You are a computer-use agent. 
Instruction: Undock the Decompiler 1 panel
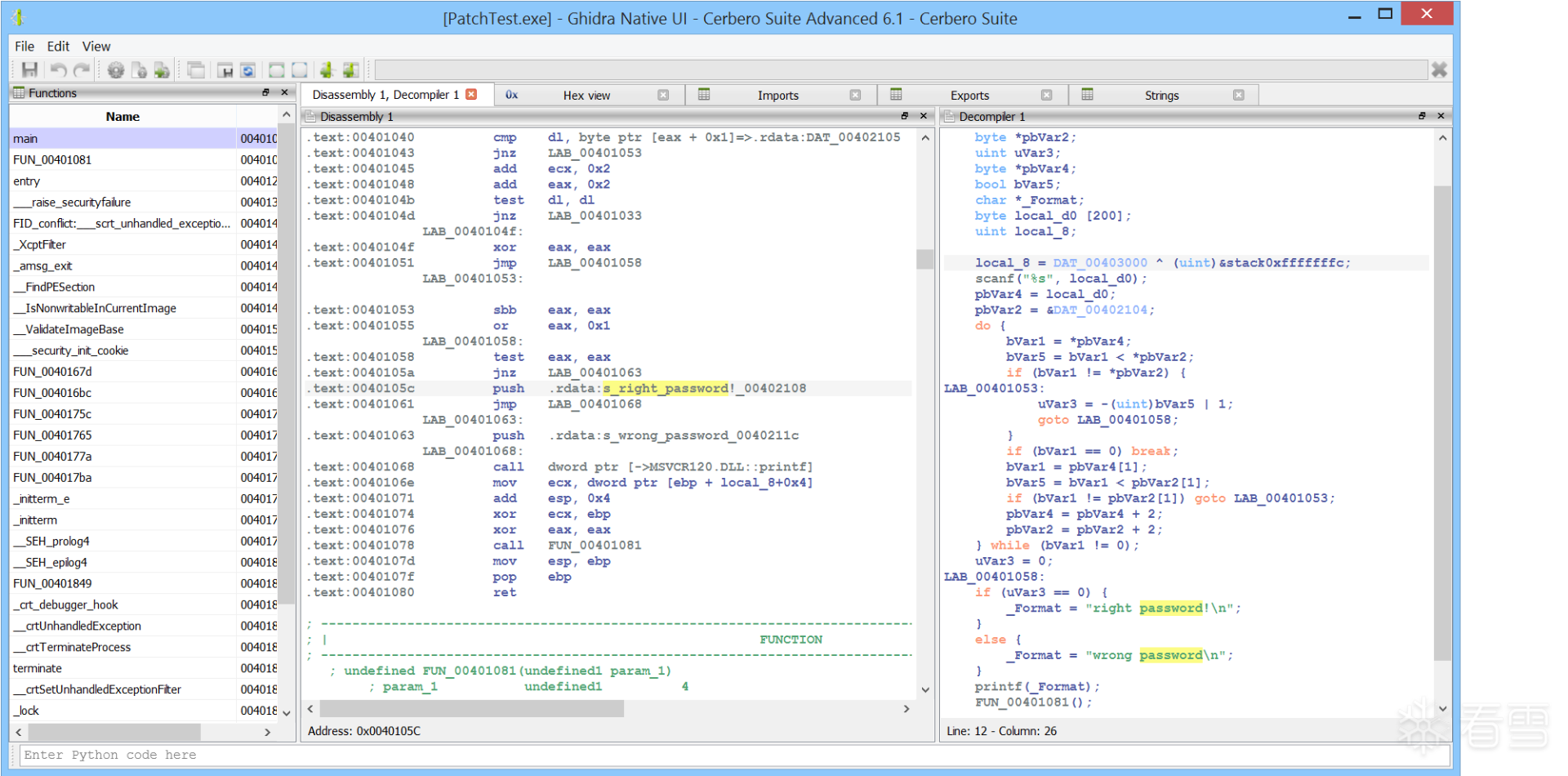pyautogui.click(x=1422, y=116)
